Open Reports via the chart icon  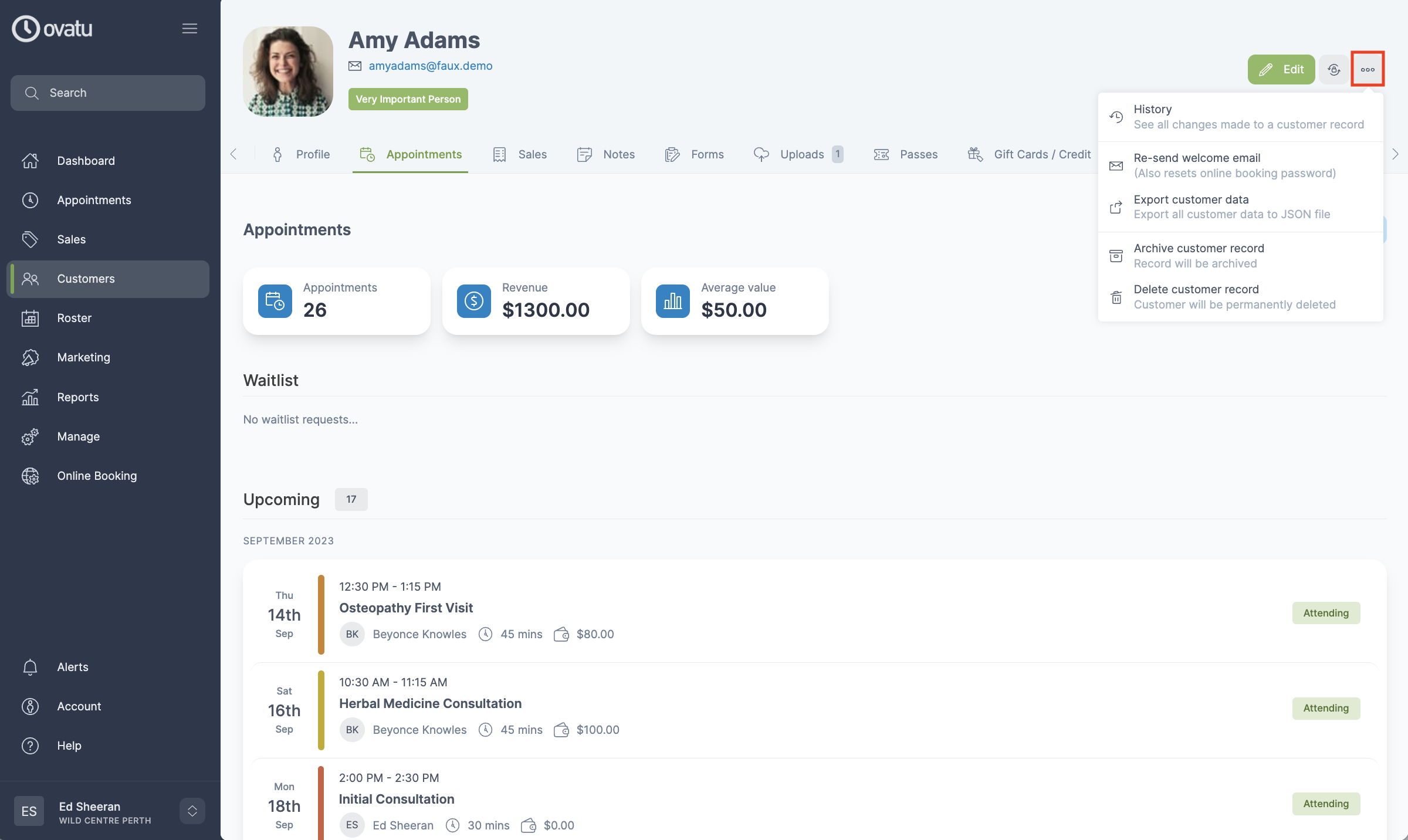point(31,397)
